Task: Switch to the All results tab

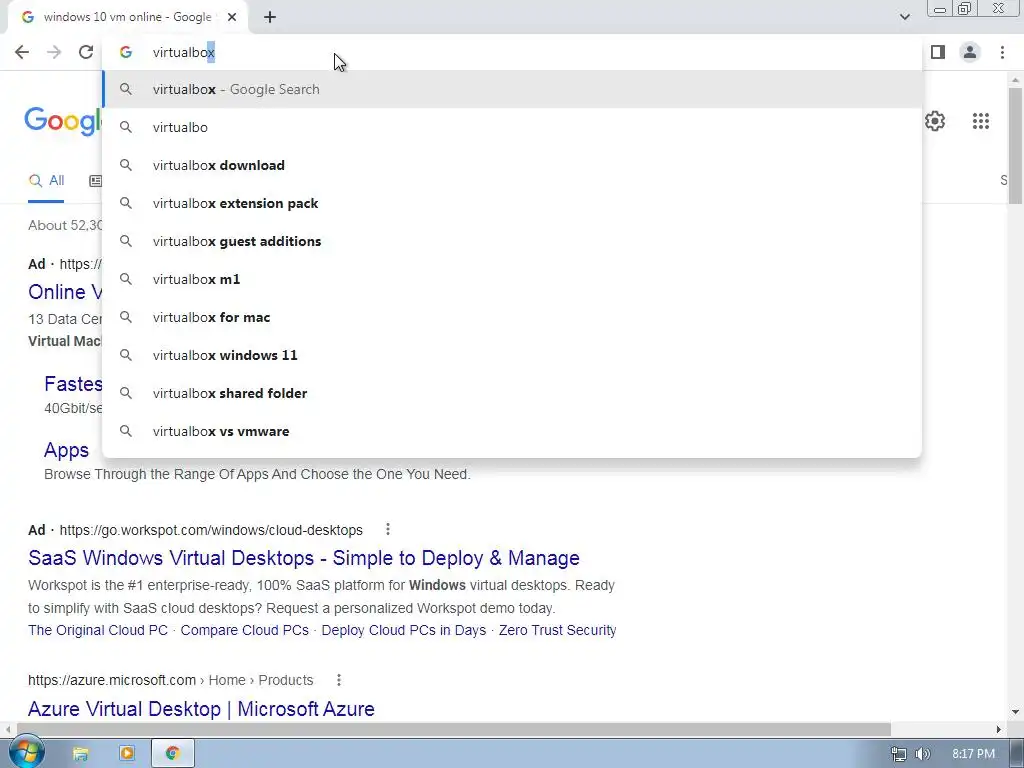Action: pyautogui.click(x=46, y=181)
